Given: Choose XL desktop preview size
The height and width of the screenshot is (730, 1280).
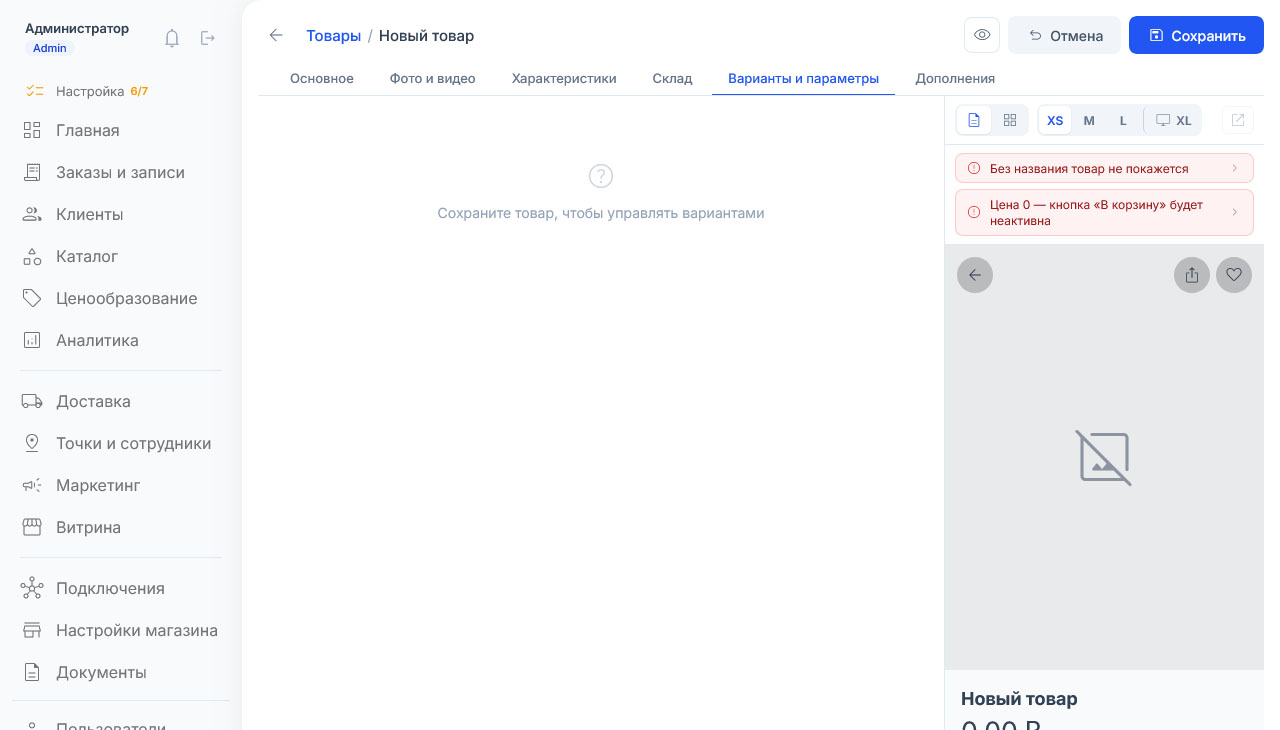Looking at the screenshot, I should 1173,120.
